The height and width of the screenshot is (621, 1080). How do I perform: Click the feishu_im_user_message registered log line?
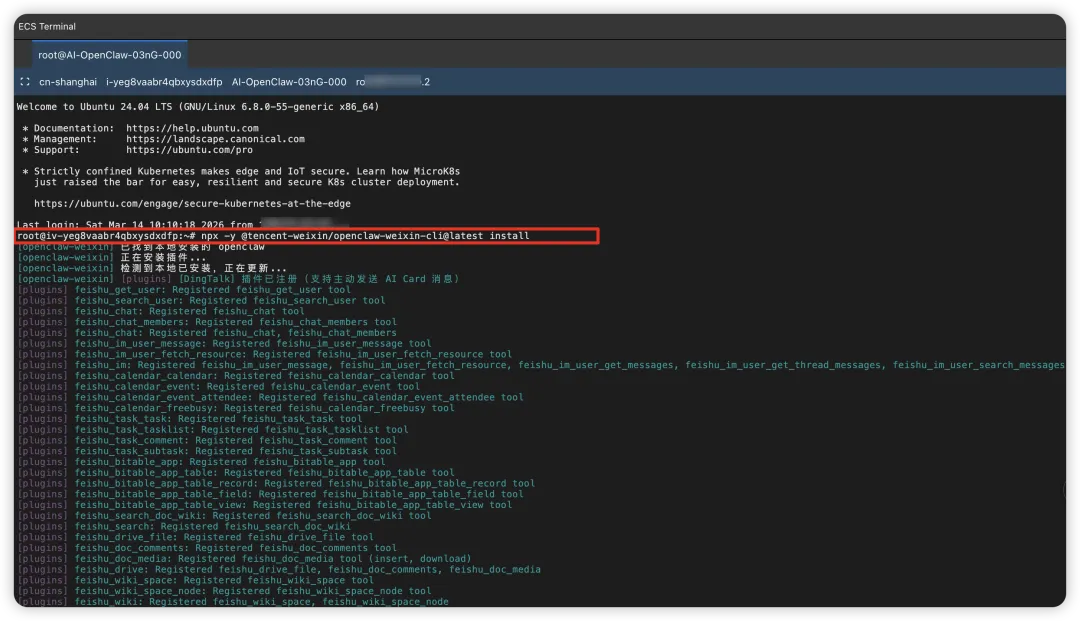(x=224, y=344)
